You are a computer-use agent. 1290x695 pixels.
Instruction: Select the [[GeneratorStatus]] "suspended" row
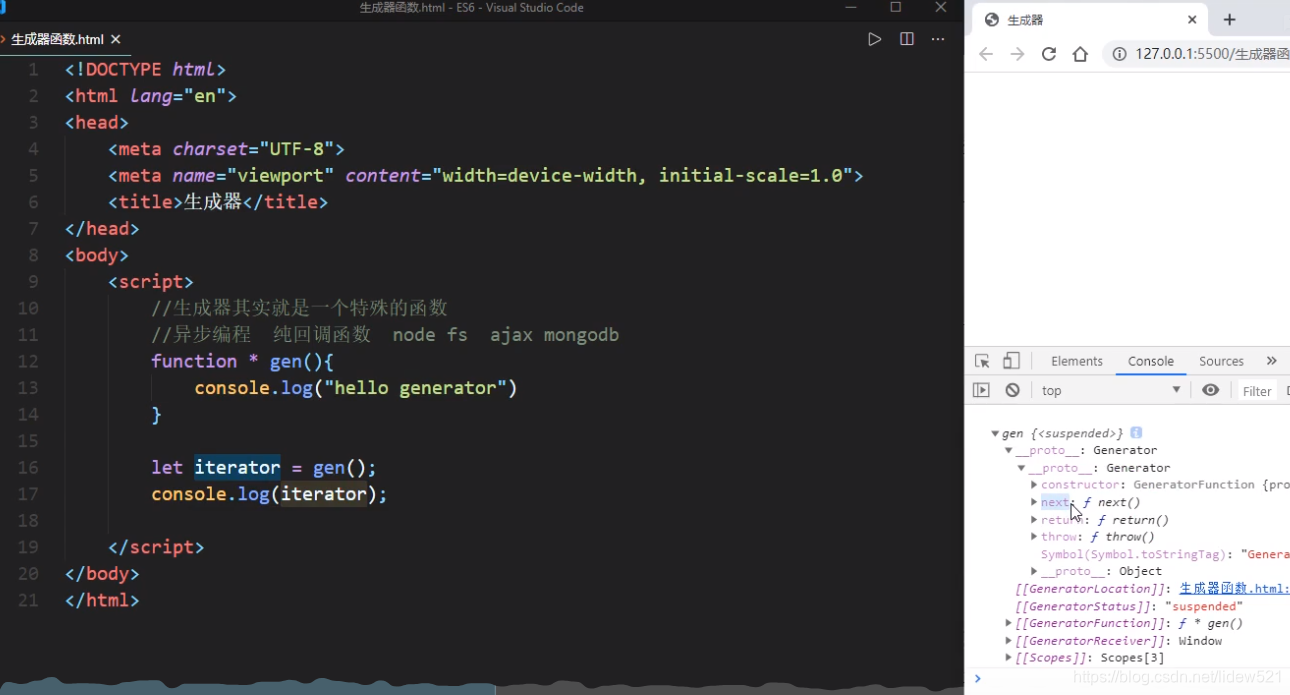(x=1129, y=606)
